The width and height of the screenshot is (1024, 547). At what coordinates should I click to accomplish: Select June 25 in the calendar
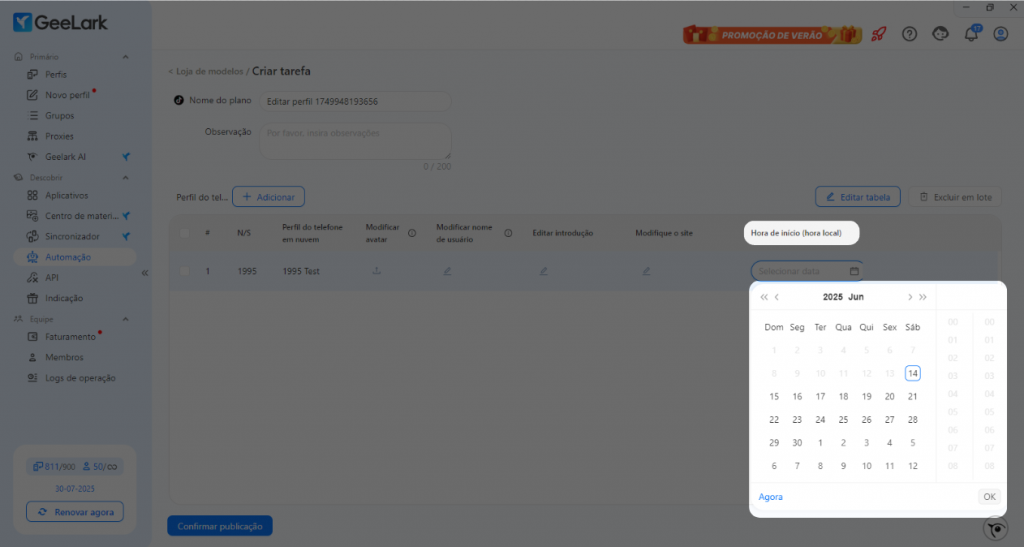[x=843, y=420]
